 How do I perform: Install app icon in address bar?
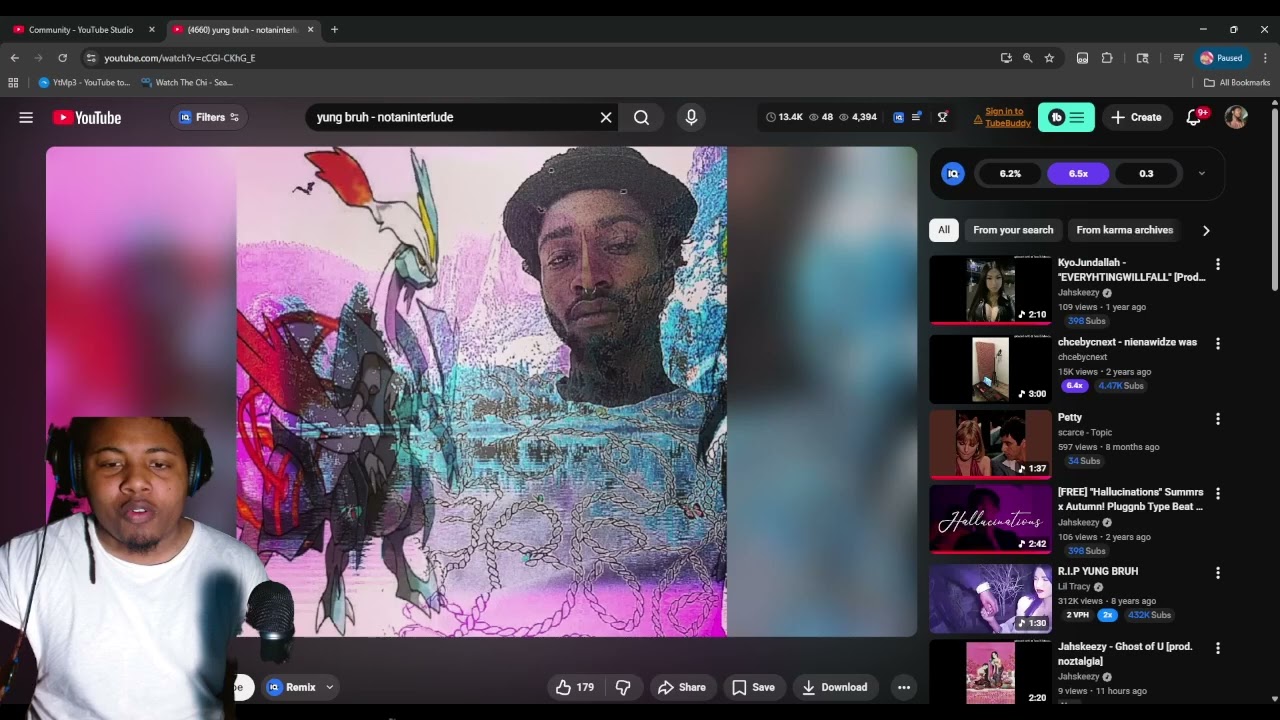1006,58
